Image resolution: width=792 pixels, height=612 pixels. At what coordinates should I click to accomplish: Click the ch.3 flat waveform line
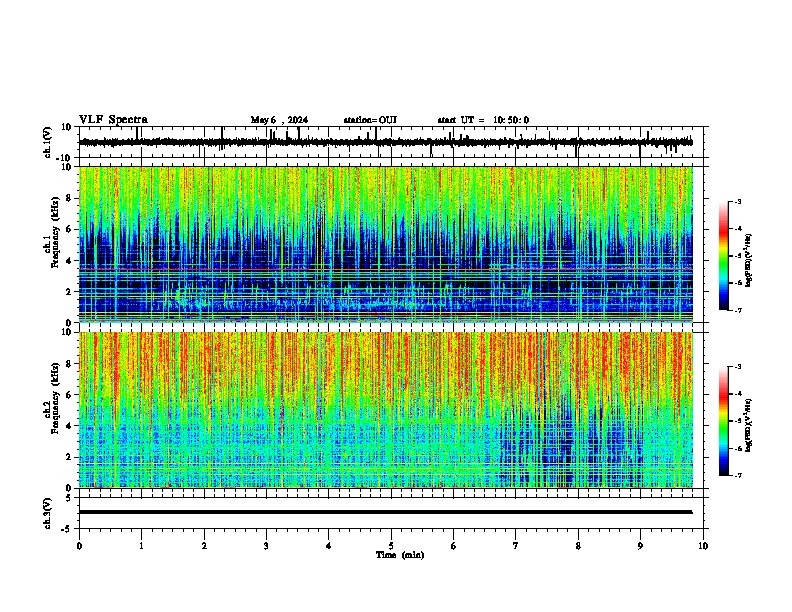[x=385, y=512]
